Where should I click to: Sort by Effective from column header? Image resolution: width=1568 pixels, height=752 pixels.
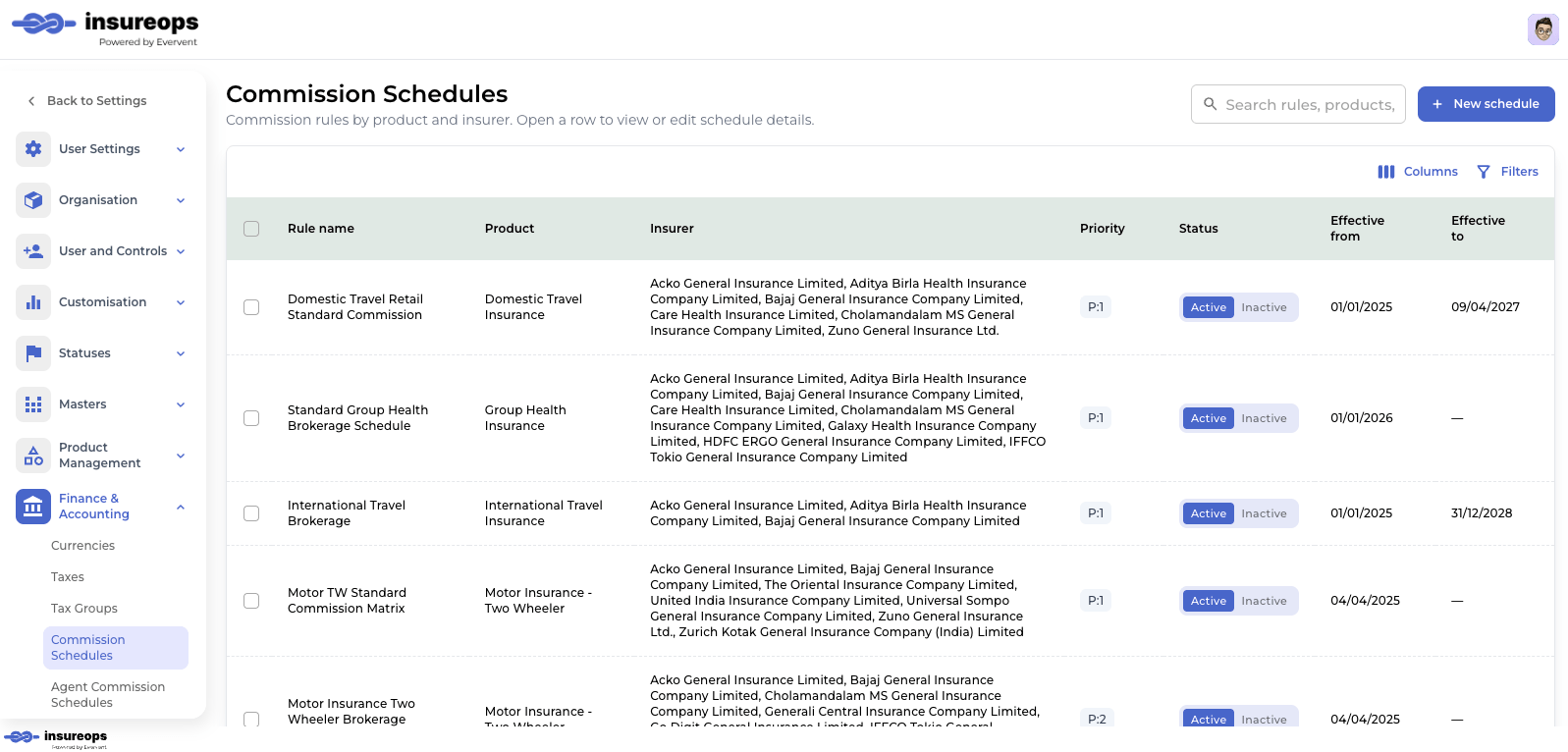click(x=1357, y=229)
